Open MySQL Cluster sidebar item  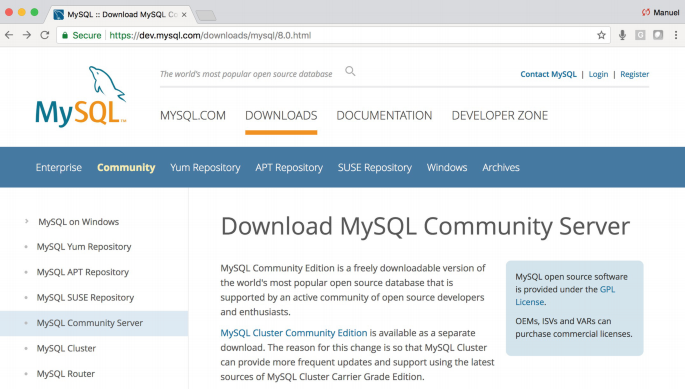click(x=66, y=348)
